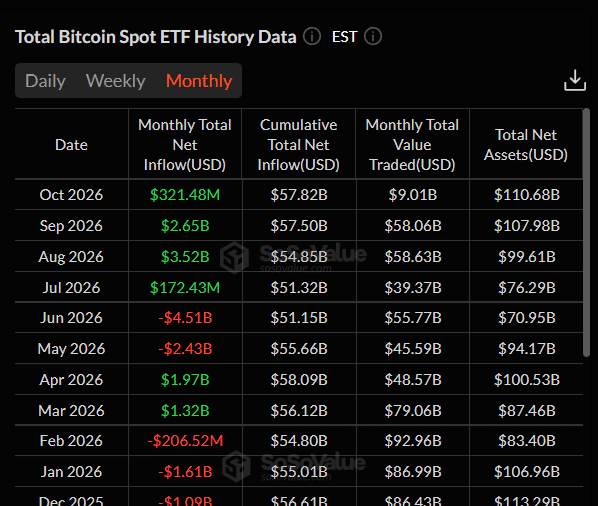Switch to the Daily tab
Viewport: 598px width, 506px height.
point(45,81)
